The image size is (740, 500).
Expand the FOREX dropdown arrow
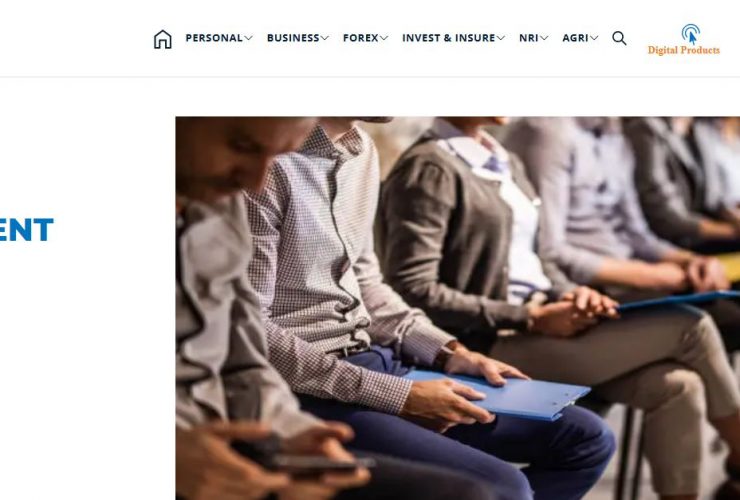click(384, 38)
